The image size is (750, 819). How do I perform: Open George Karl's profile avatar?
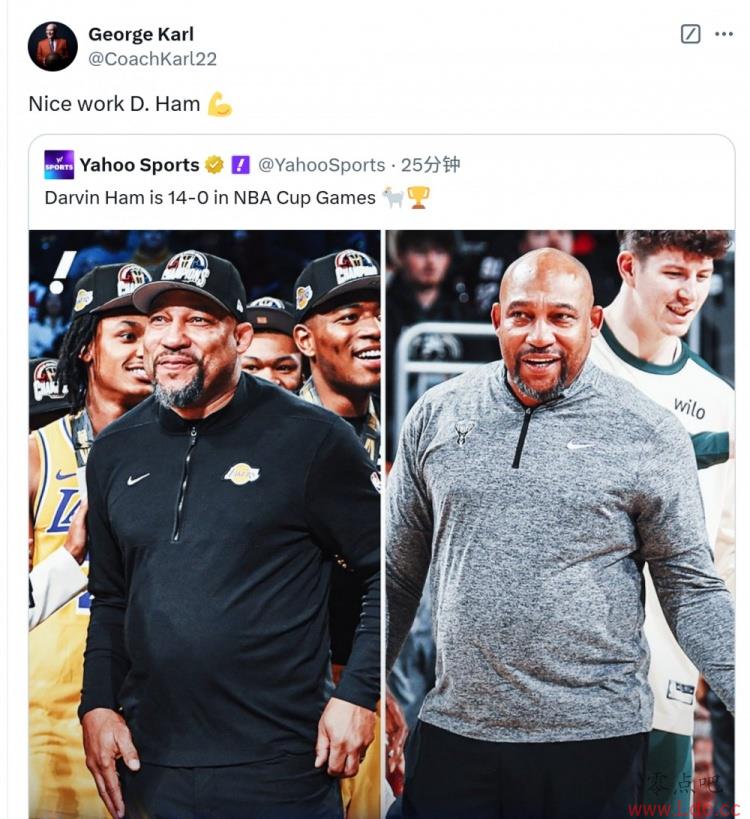(52, 46)
